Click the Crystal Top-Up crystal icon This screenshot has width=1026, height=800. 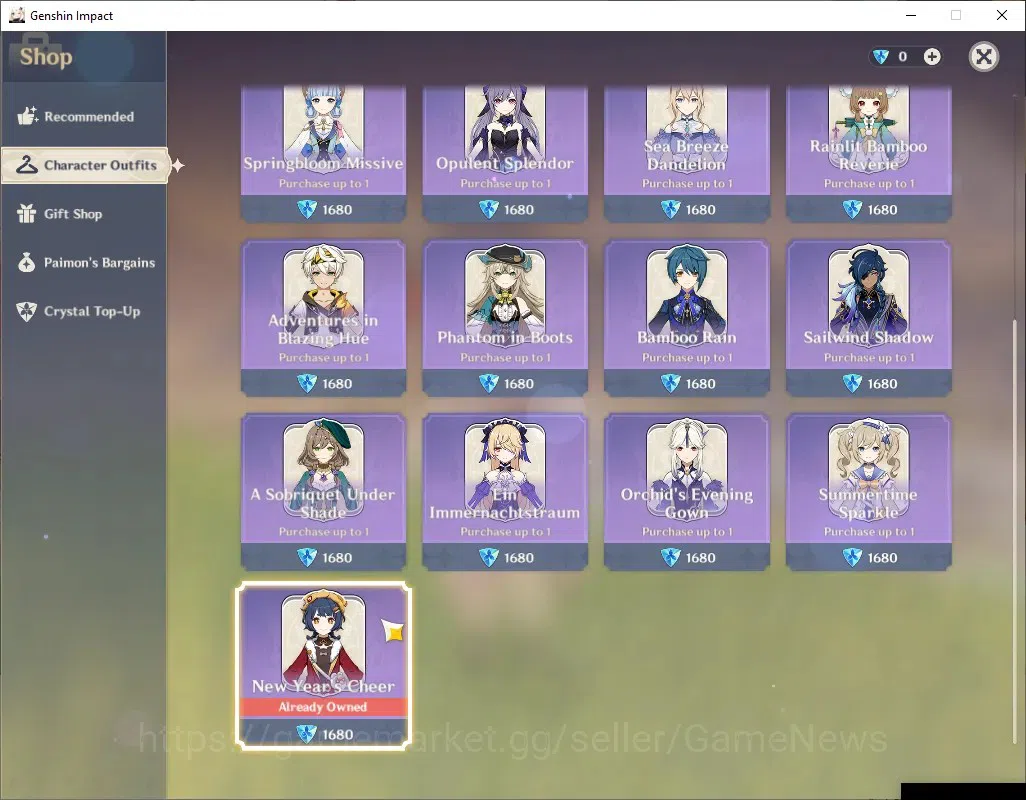27,311
